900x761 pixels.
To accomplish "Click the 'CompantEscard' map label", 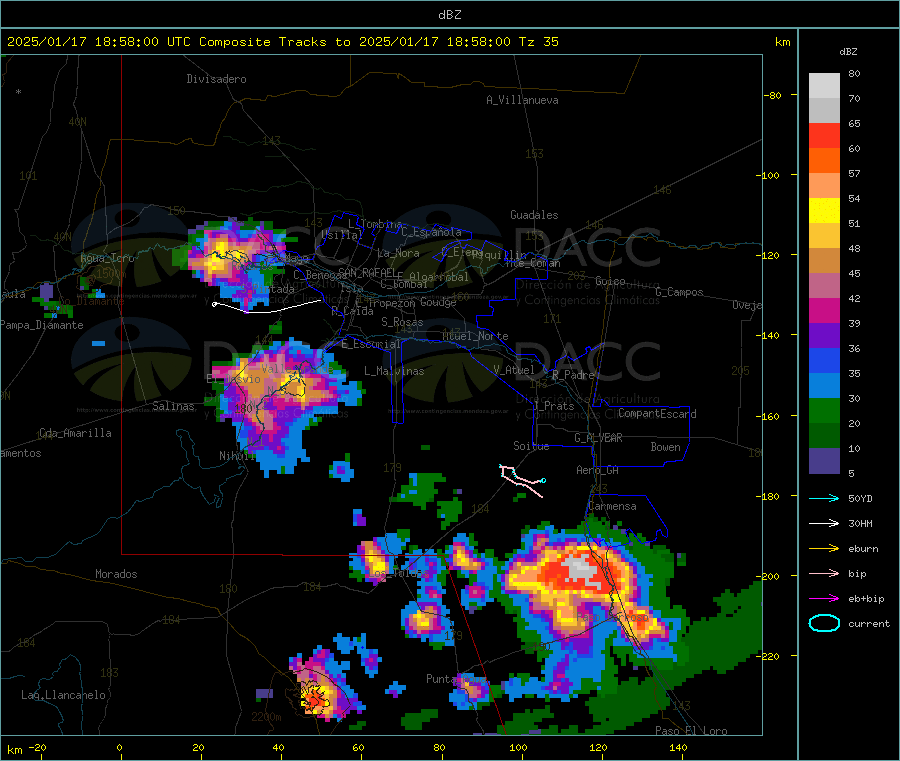I will [657, 413].
